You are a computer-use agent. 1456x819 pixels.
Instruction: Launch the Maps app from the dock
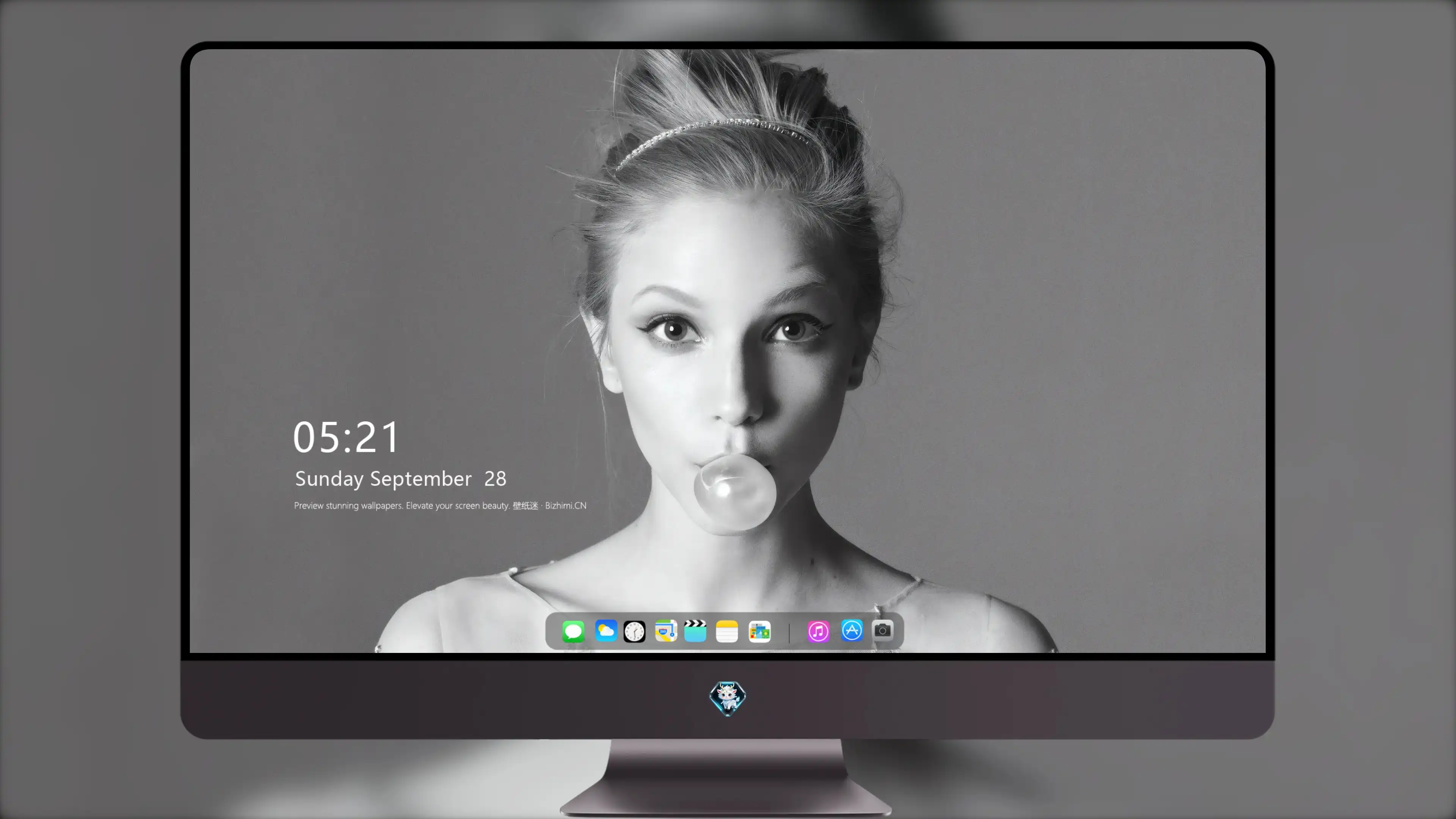(x=666, y=631)
